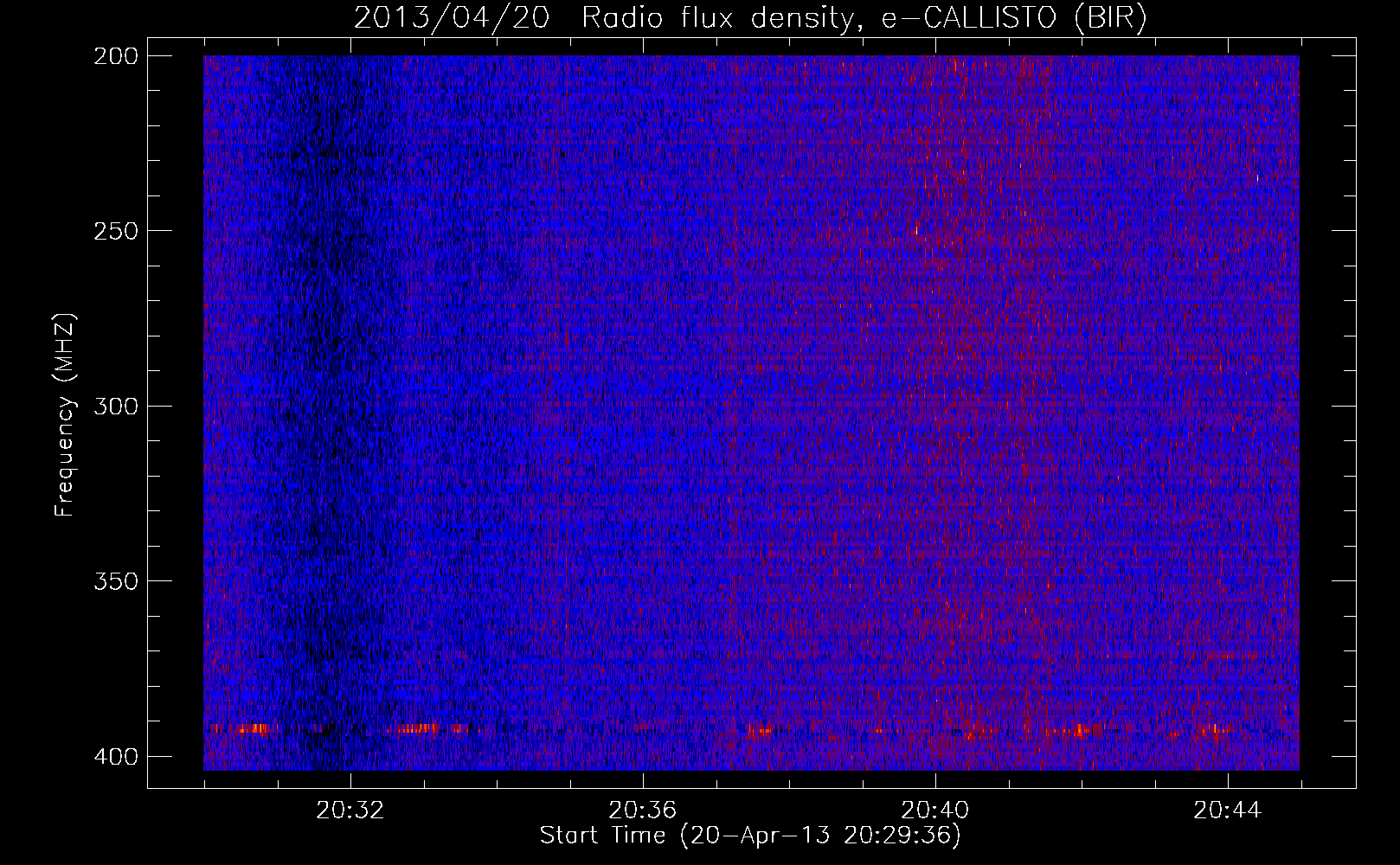The width and height of the screenshot is (1400, 865).
Task: Click the '300' frequency tick label
Action: pos(115,406)
